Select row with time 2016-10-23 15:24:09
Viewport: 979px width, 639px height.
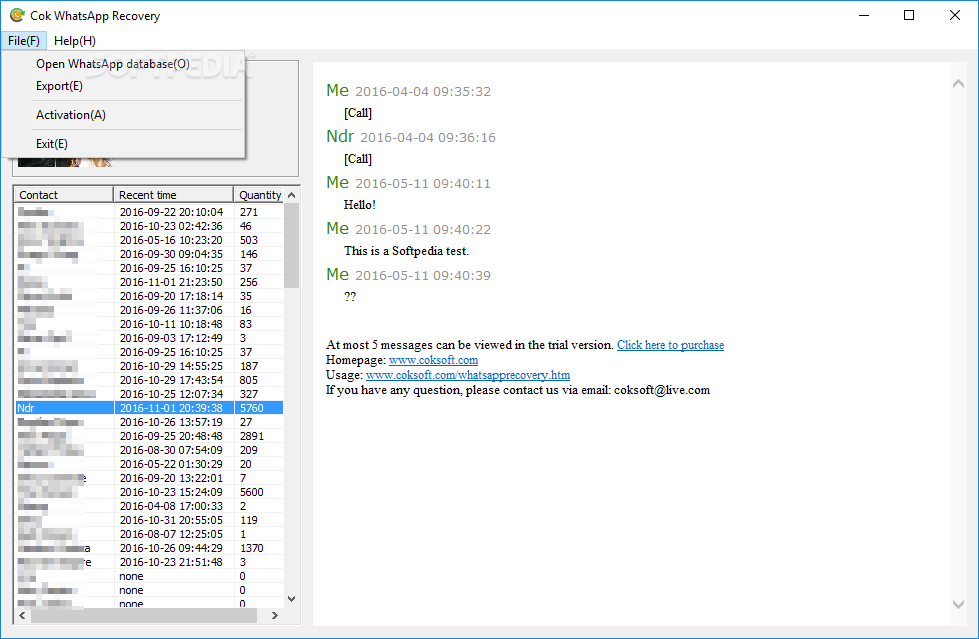tap(149, 492)
